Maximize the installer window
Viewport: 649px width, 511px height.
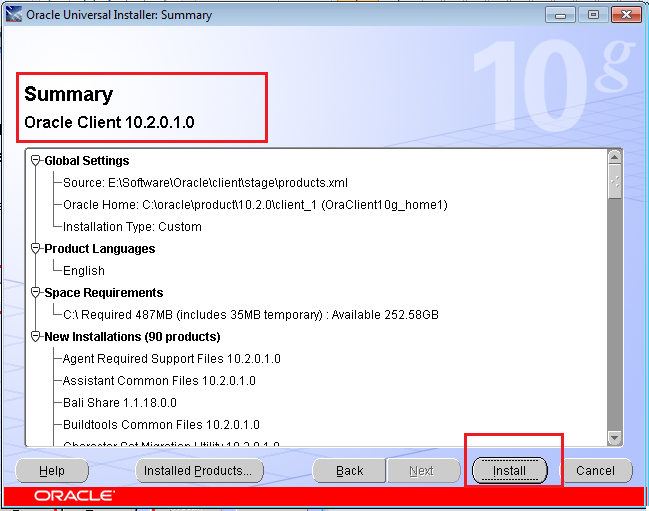pyautogui.click(x=593, y=15)
